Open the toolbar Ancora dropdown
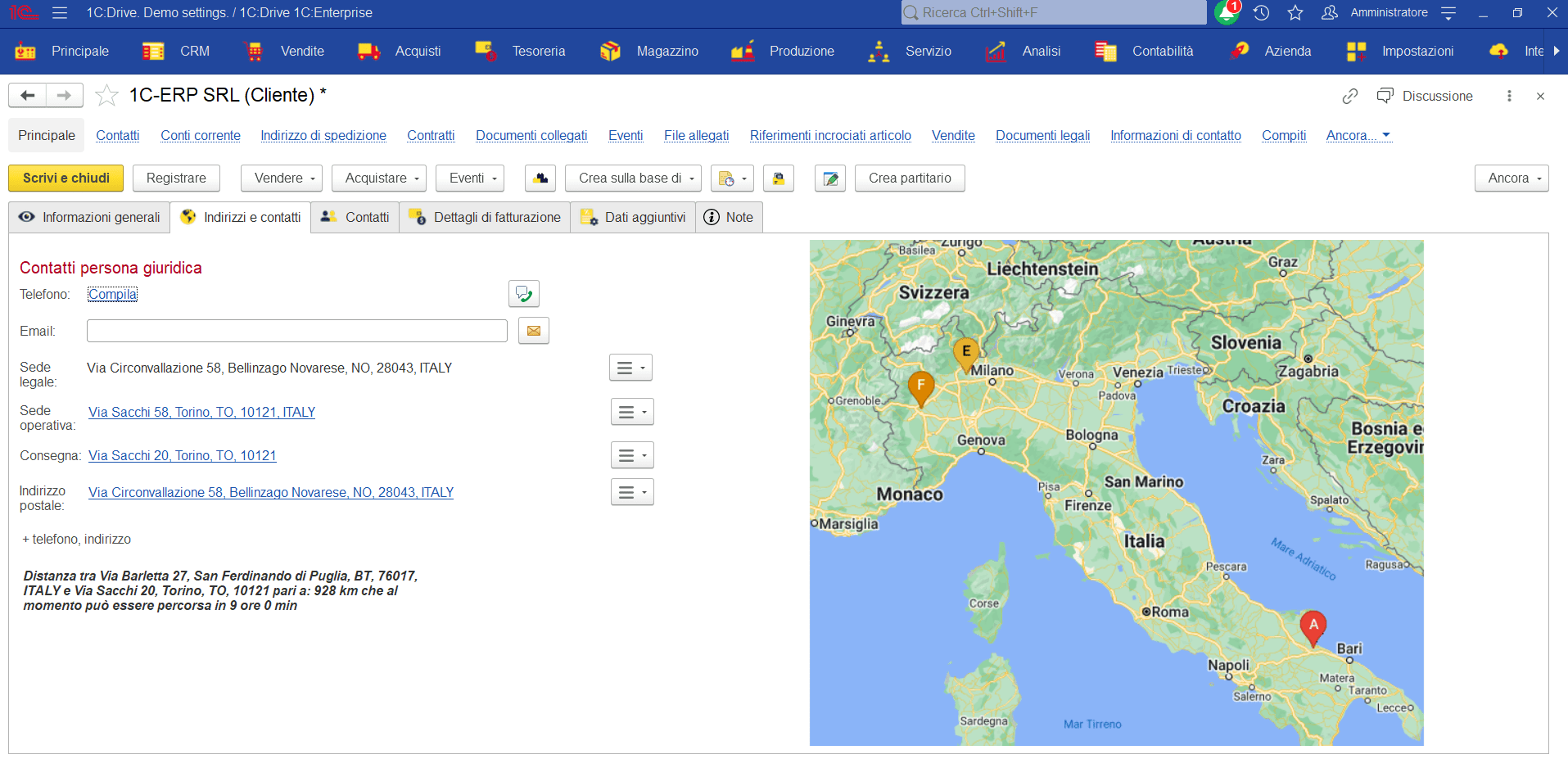Image resolution: width=1568 pixels, height=759 pixels. [1512, 178]
